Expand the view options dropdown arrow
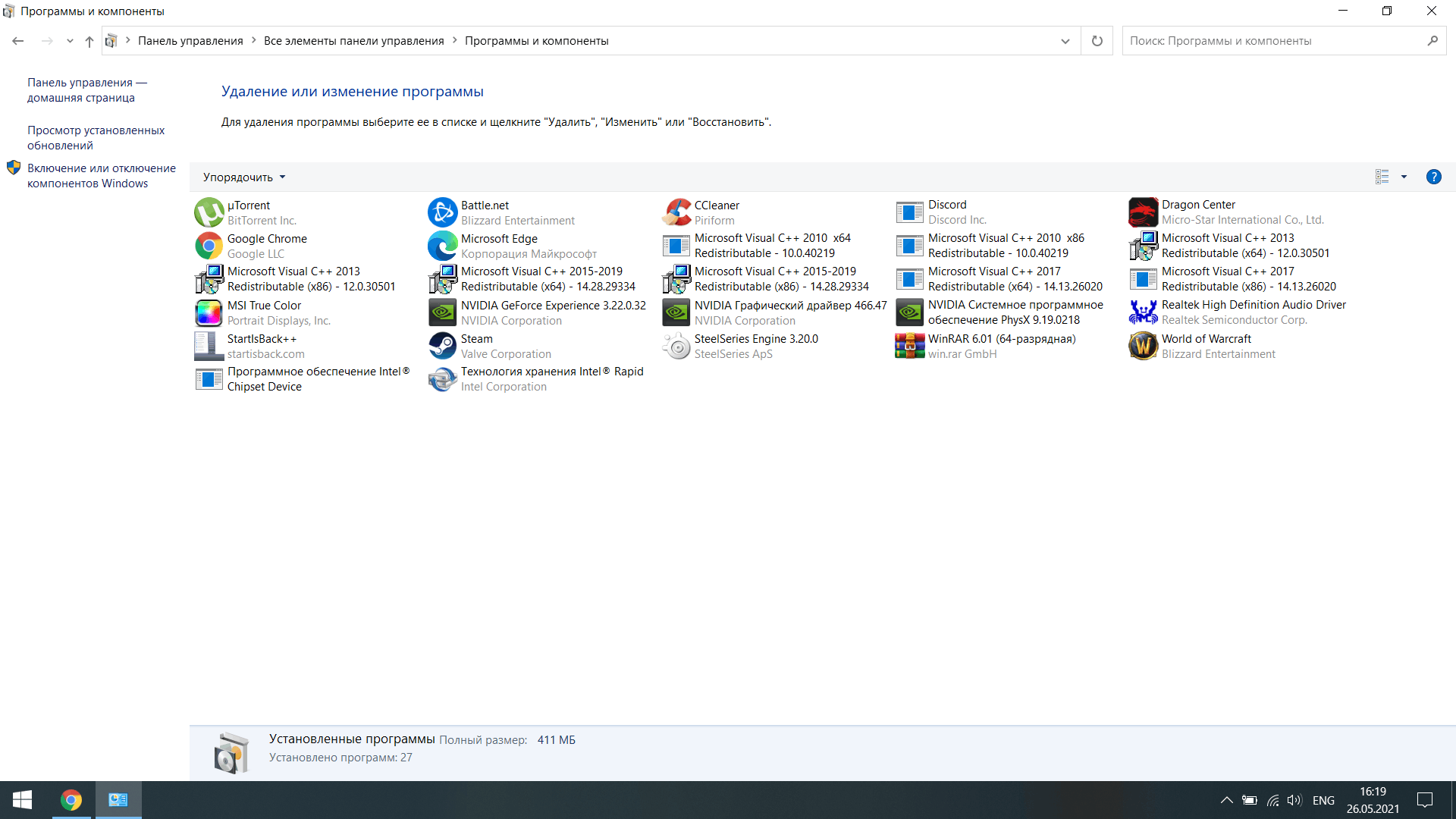 pyautogui.click(x=1404, y=177)
